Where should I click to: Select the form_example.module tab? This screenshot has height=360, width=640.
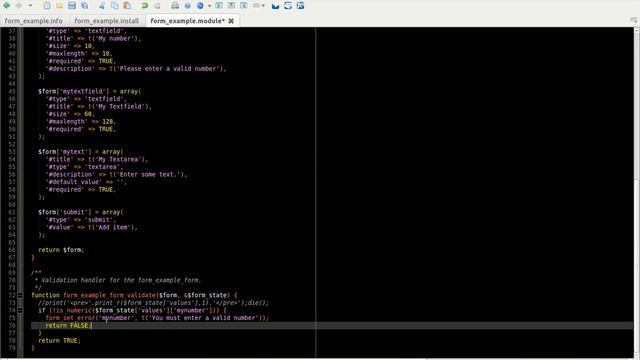187,21
